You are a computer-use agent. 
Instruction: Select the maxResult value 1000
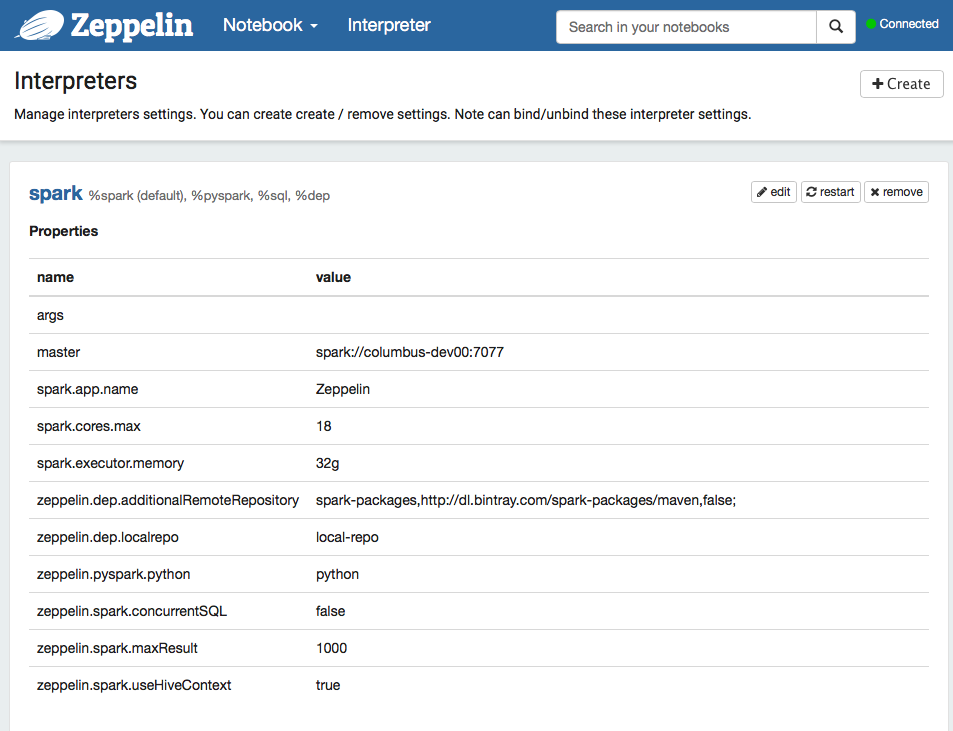tap(331, 648)
